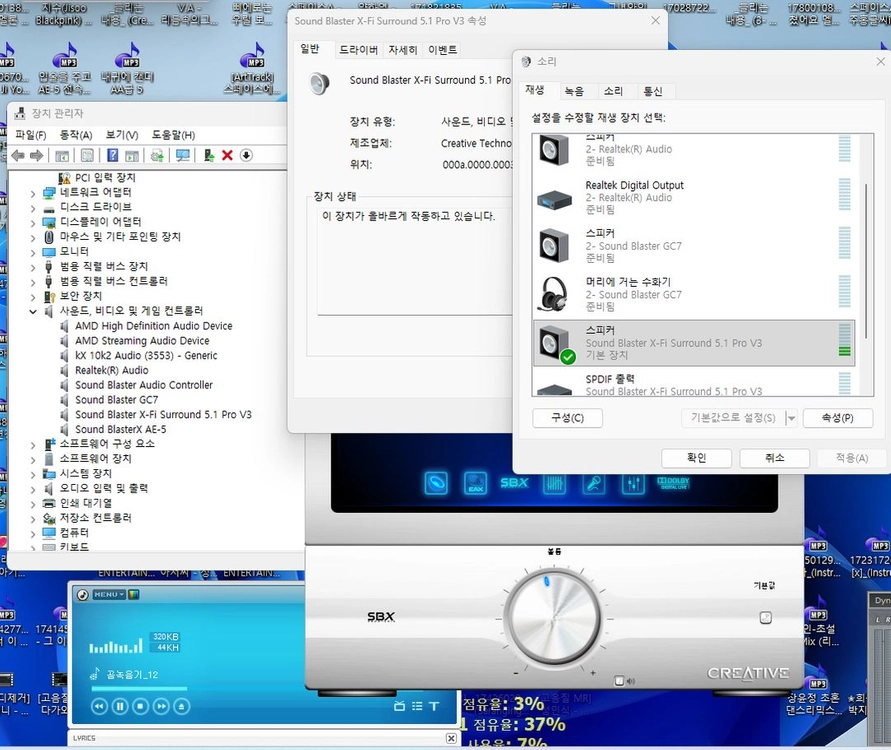Open the Dolby Digital Live icon
Viewport: 891px width, 750px height.
click(673, 483)
